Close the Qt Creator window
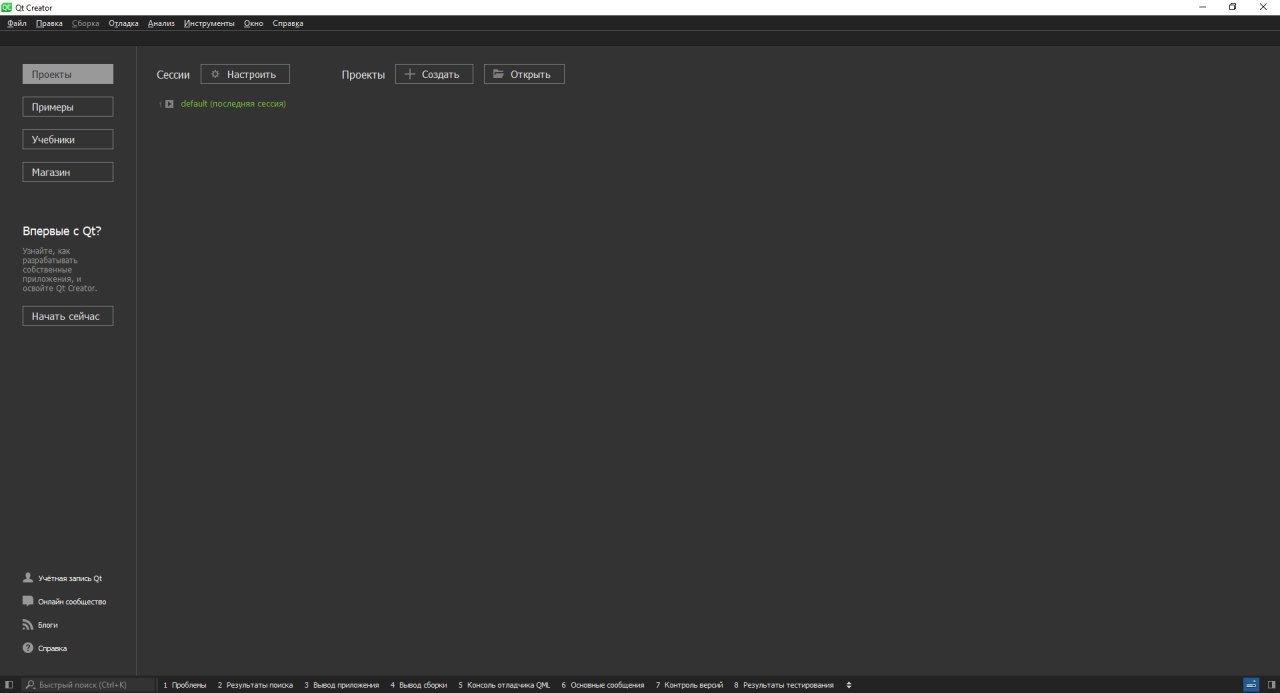The height and width of the screenshot is (693, 1280). pos(1263,7)
